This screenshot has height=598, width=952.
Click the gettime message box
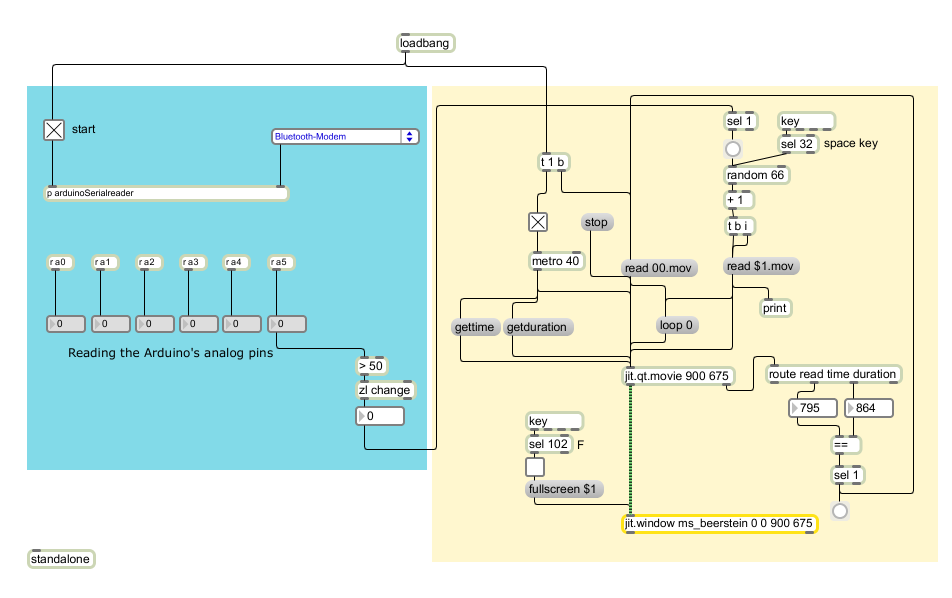point(474,326)
